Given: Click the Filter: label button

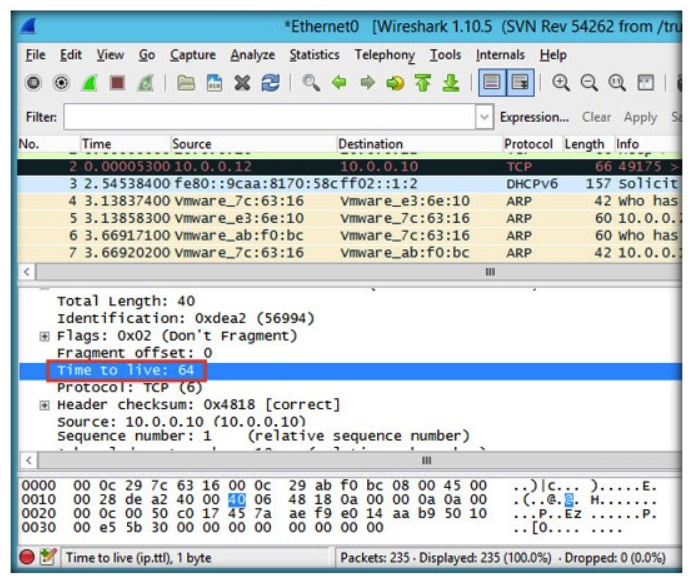Looking at the screenshot, I should (41, 117).
